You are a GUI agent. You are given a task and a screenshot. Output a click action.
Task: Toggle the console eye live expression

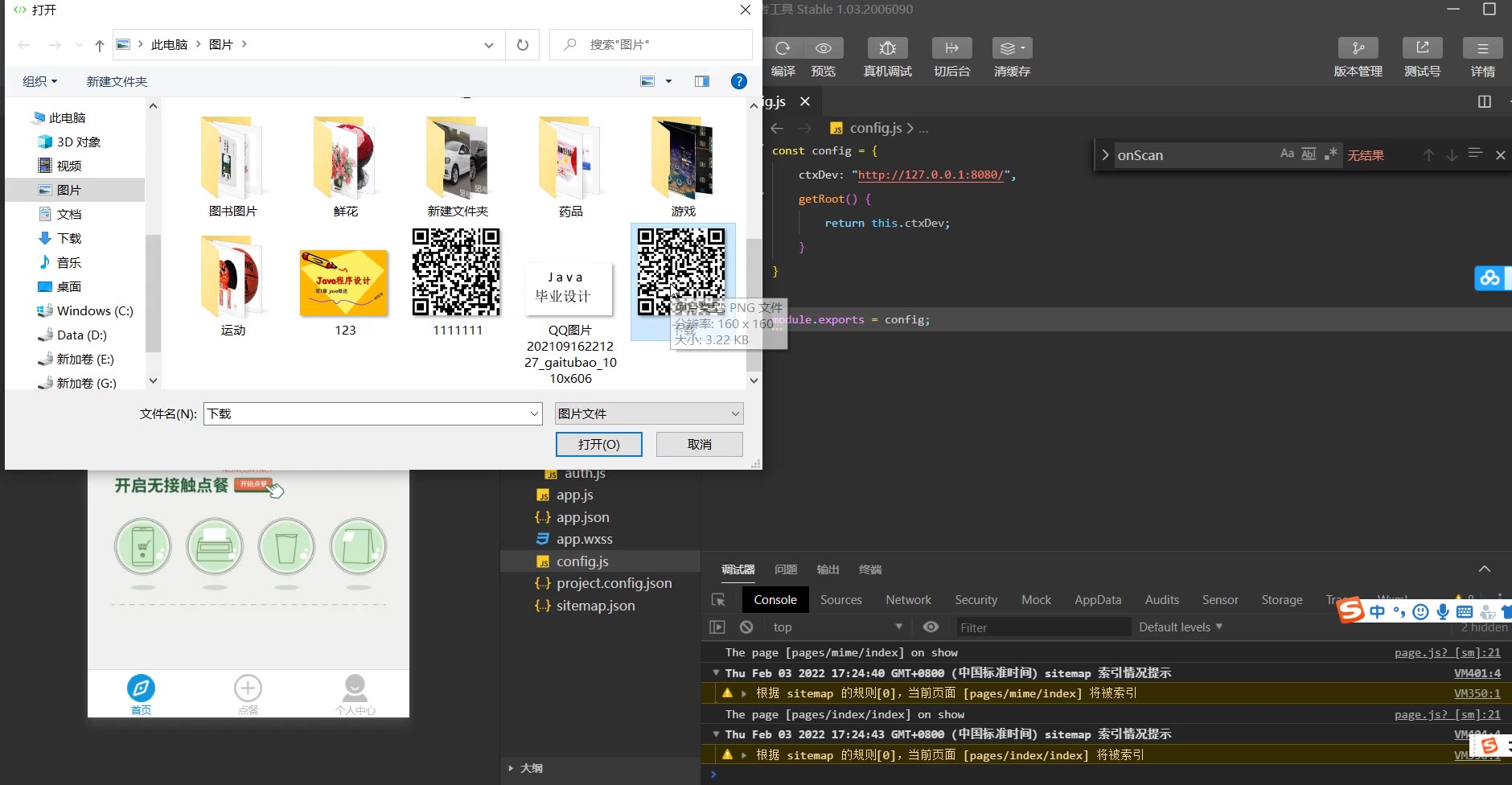click(x=931, y=627)
